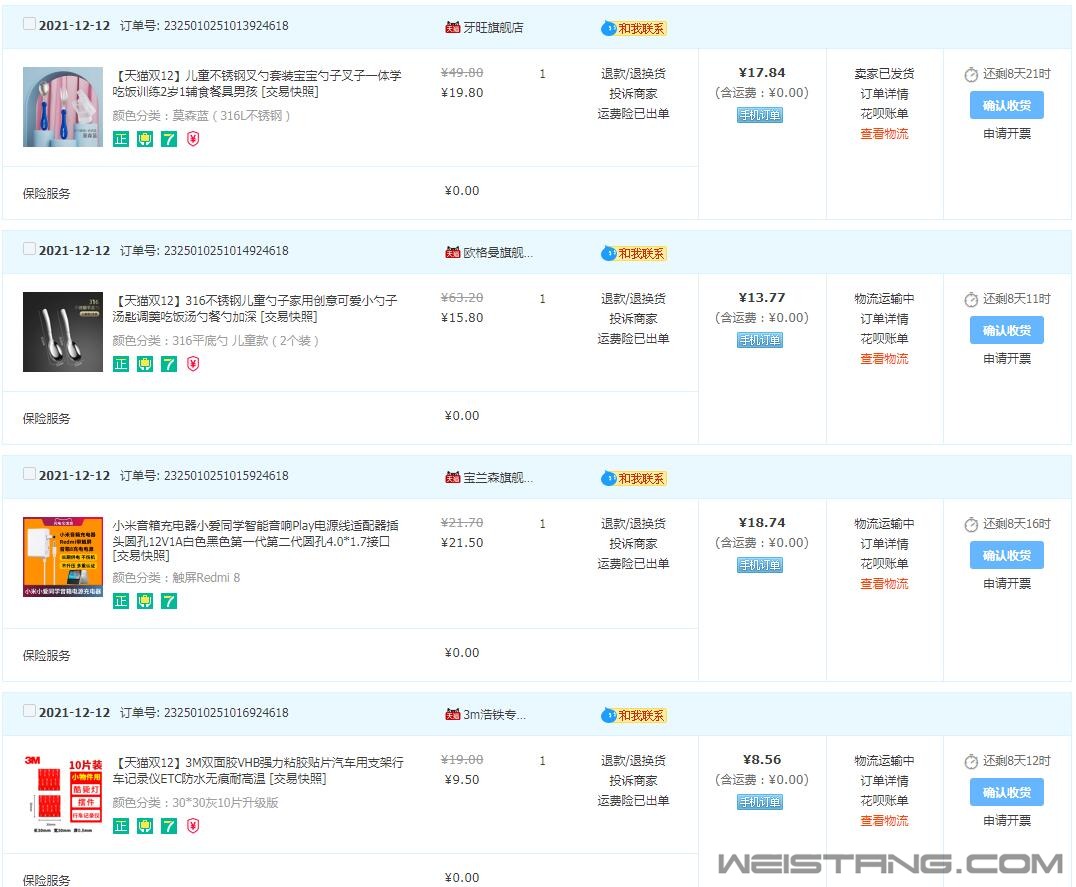Screen dimensions: 1076x887
Task: Open 订单详情 for the ¥17.84 order
Action: click(884, 93)
